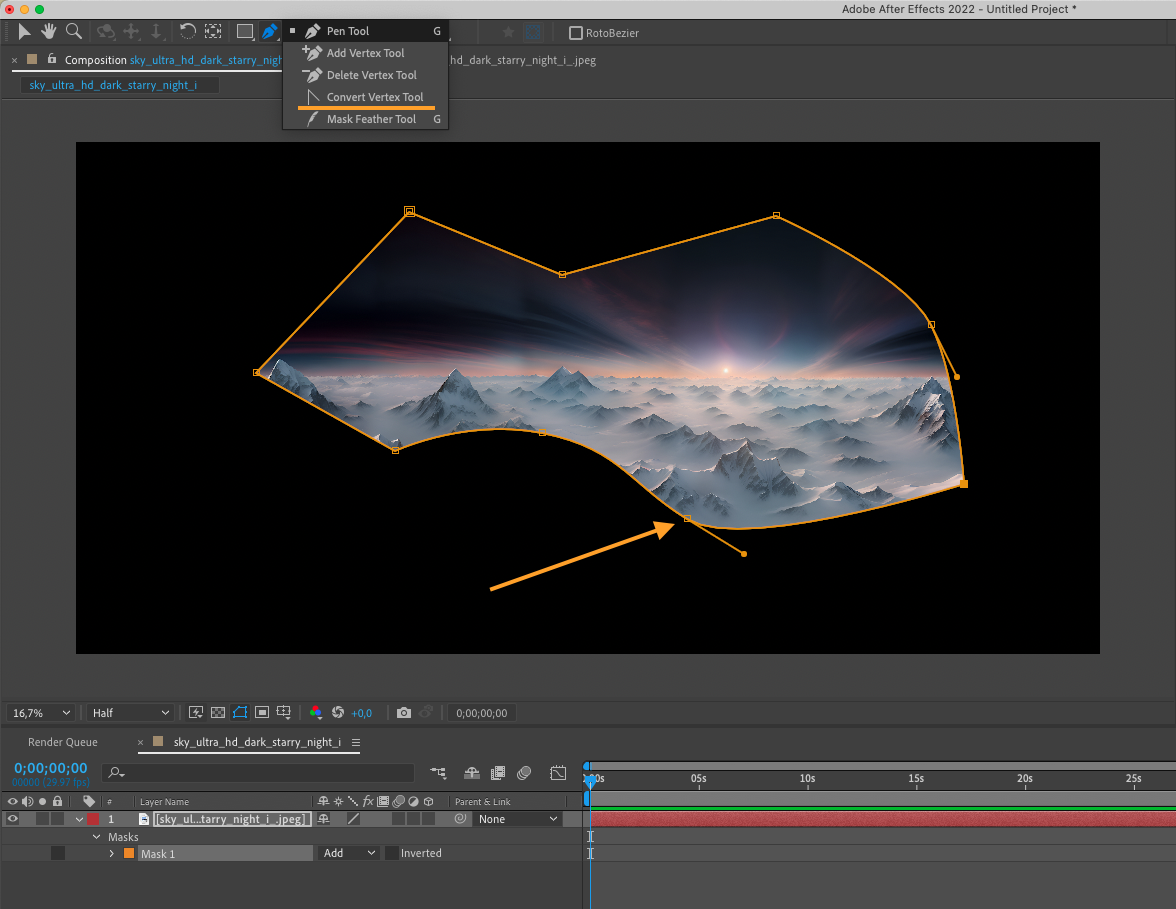Image resolution: width=1176 pixels, height=909 pixels.
Task: Select the Rectangle shape tool
Action: (244, 32)
